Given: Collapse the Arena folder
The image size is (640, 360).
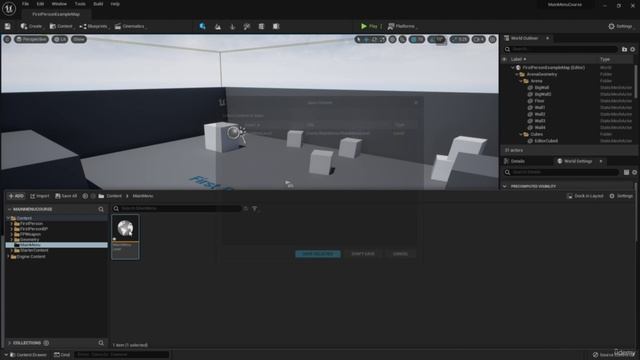Looking at the screenshot, I should point(521,81).
